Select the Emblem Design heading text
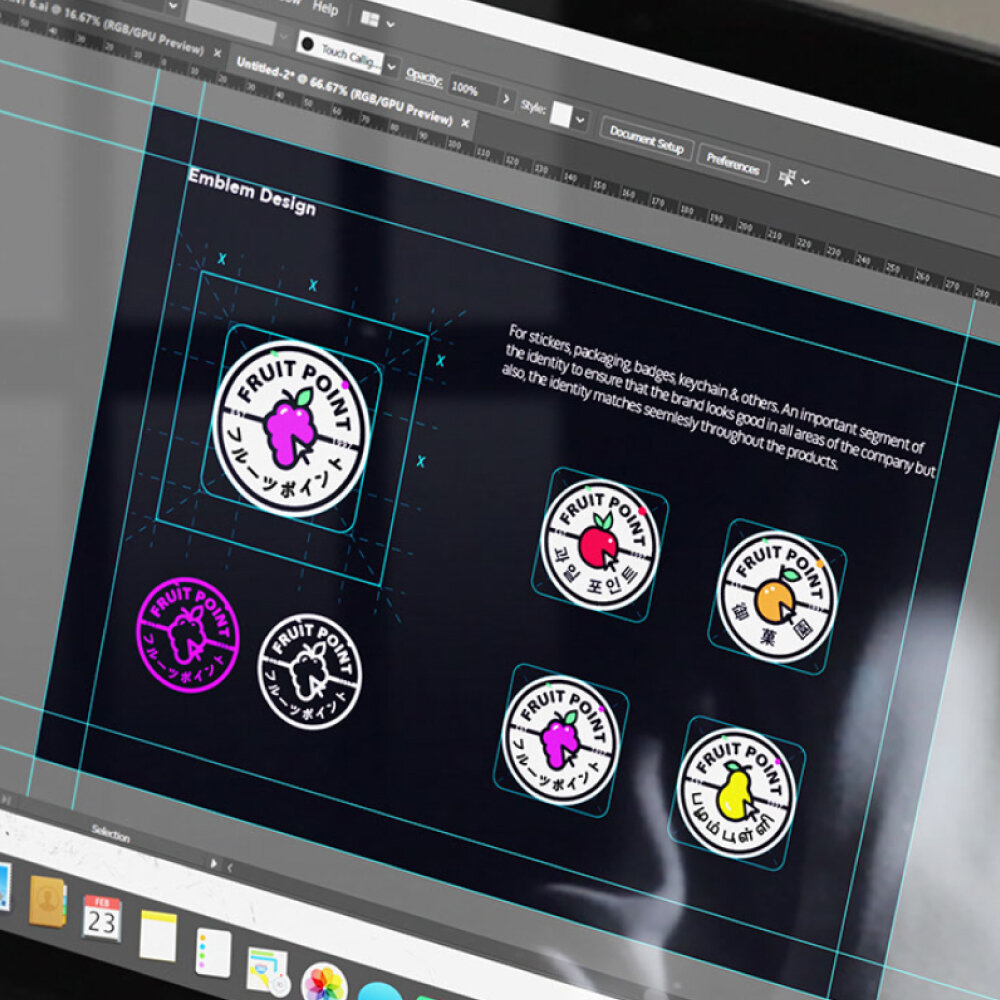The image size is (1000, 1000). 252,193
